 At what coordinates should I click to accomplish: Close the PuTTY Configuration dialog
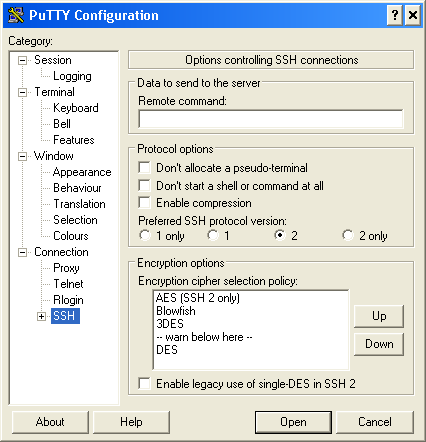click(x=413, y=15)
